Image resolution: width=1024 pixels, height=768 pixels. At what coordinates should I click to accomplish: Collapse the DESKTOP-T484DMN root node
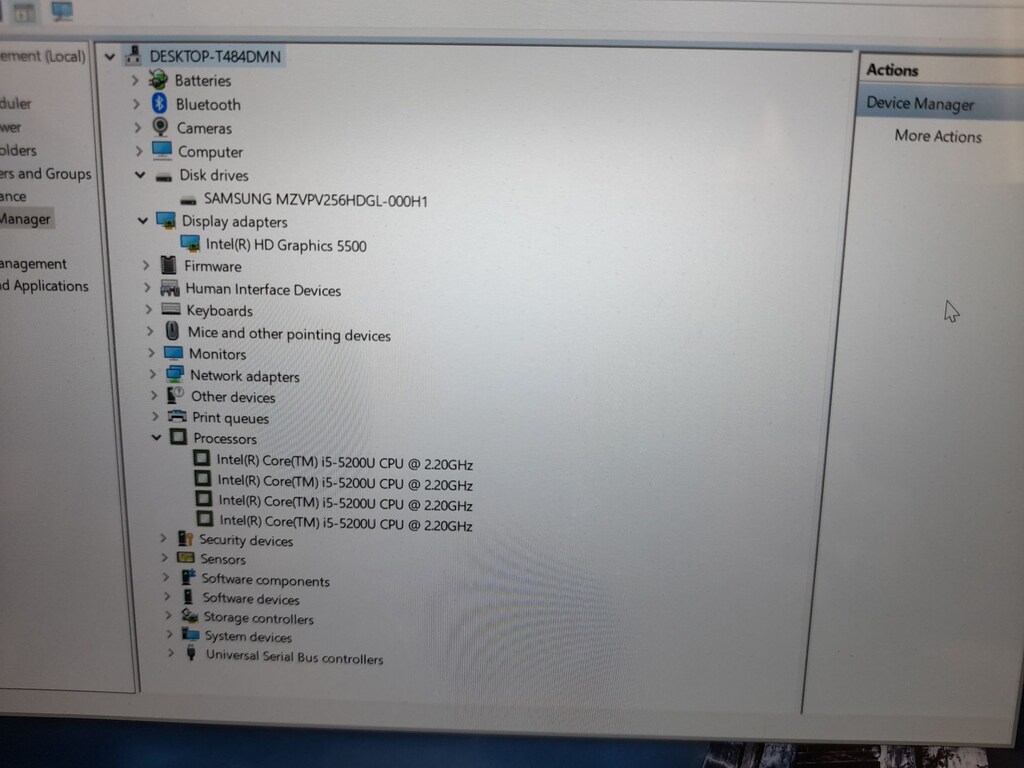tap(110, 57)
